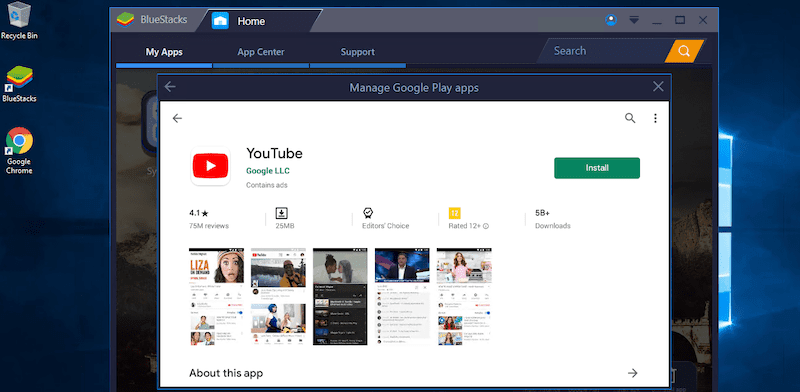Click the BlueStacks account profile icon
Viewport: 800px width, 392px height.
click(611, 20)
